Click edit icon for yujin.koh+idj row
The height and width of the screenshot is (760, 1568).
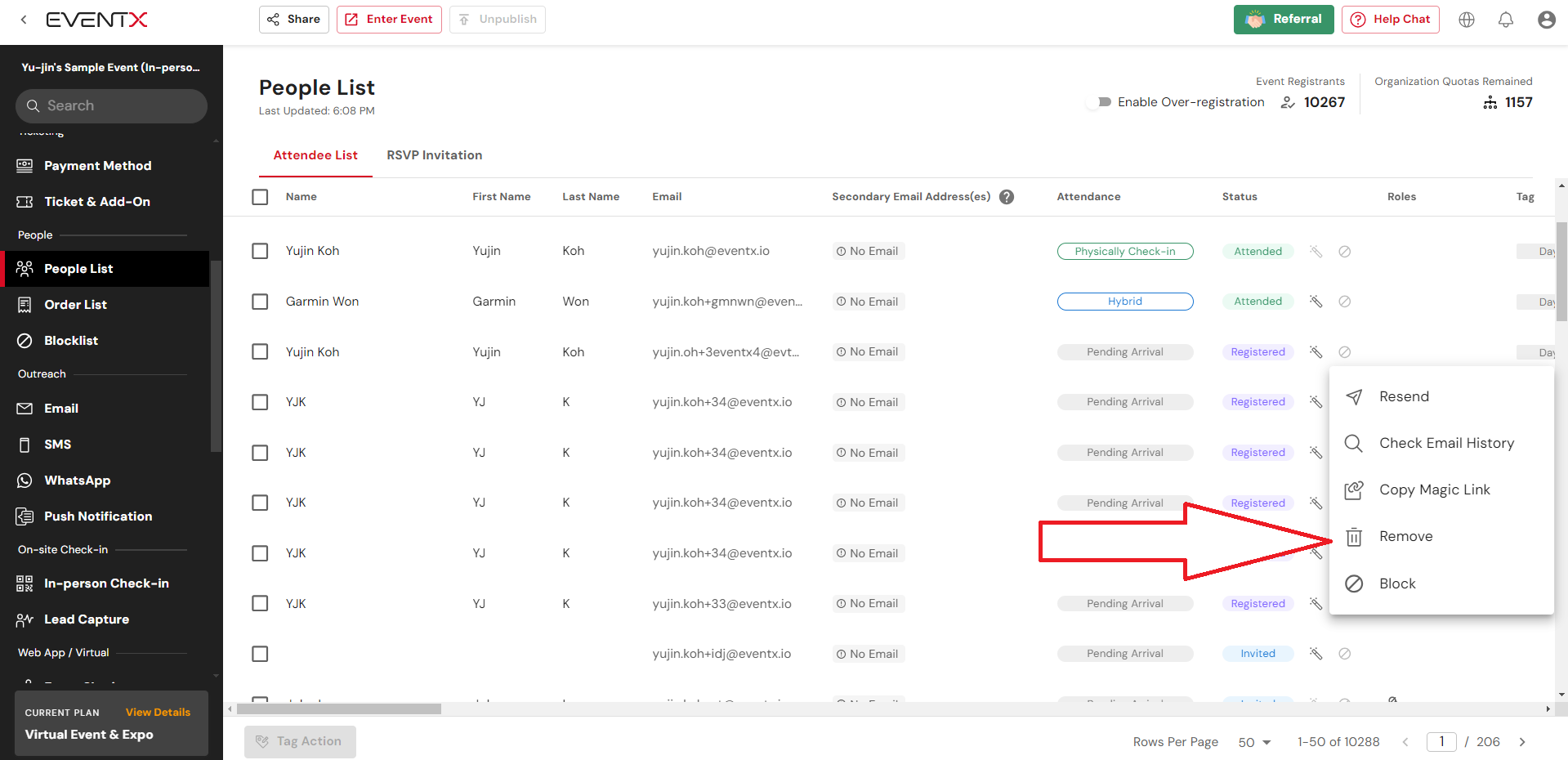[1316, 654]
